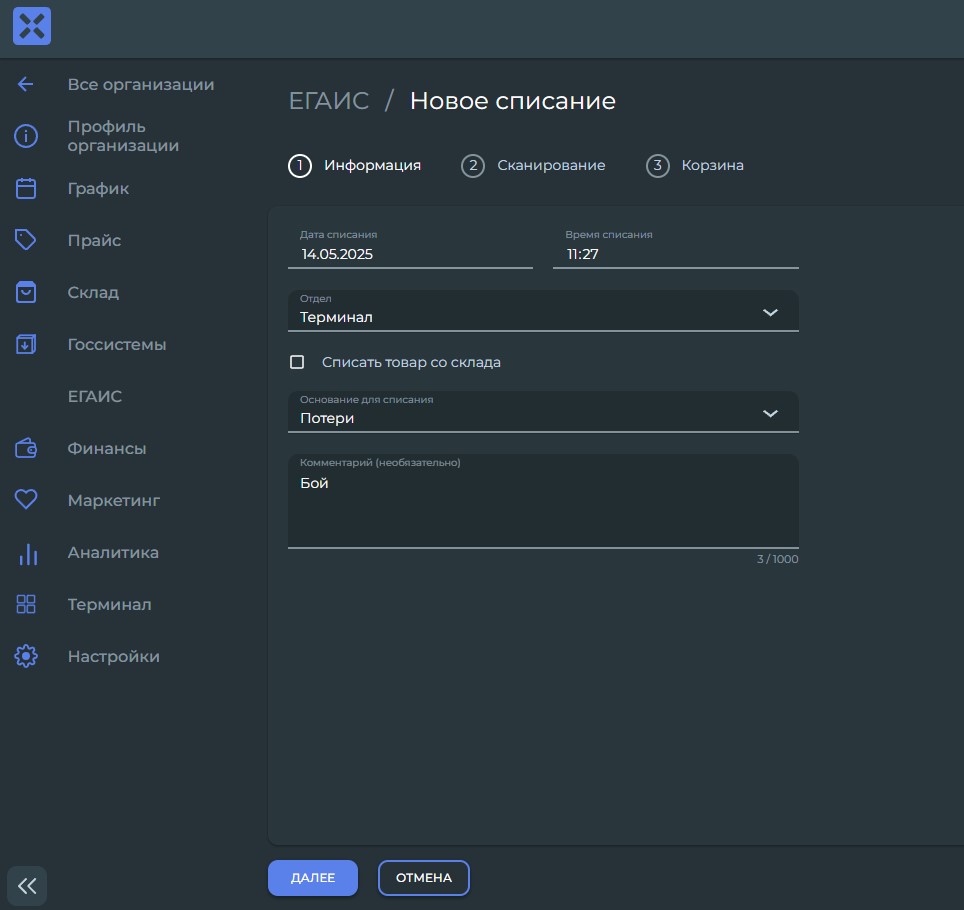Open the Прайс sidebar item

point(94,240)
